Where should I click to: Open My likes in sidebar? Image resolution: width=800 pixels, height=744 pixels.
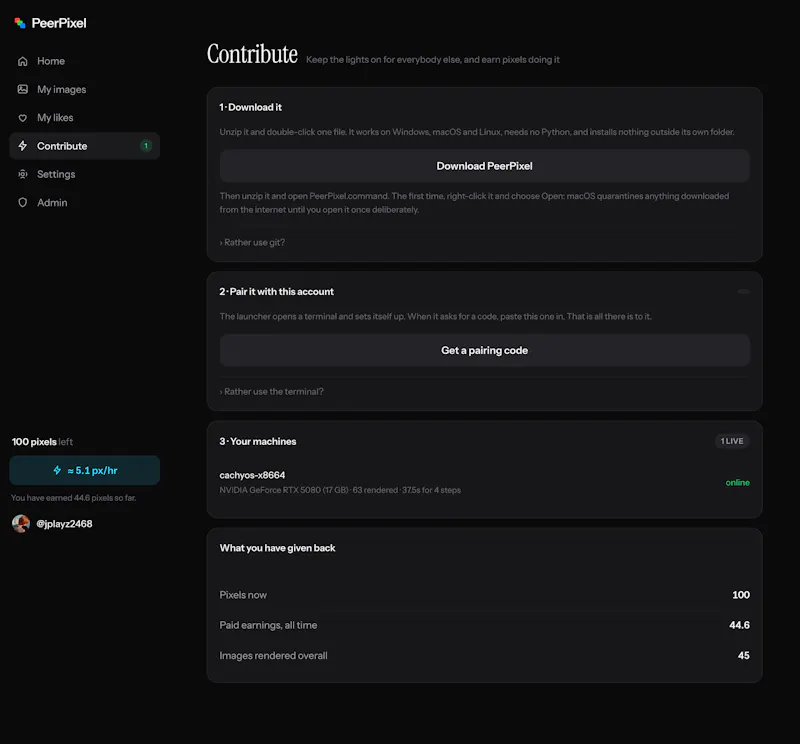[85, 118]
